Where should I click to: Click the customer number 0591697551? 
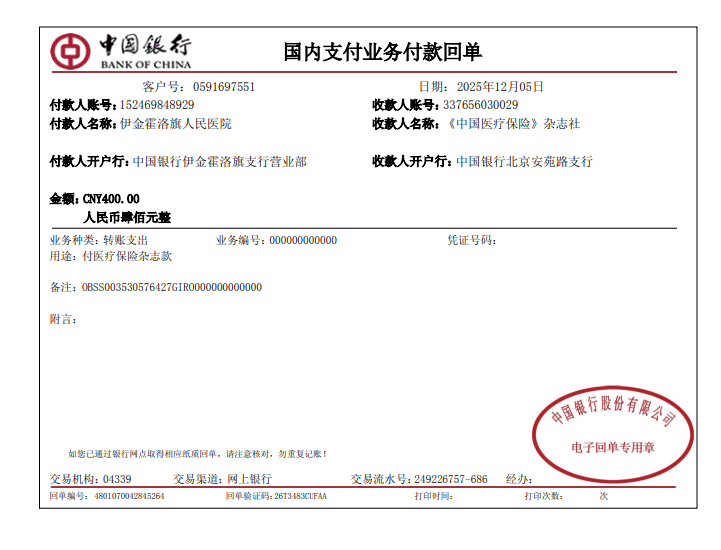[x=224, y=87]
